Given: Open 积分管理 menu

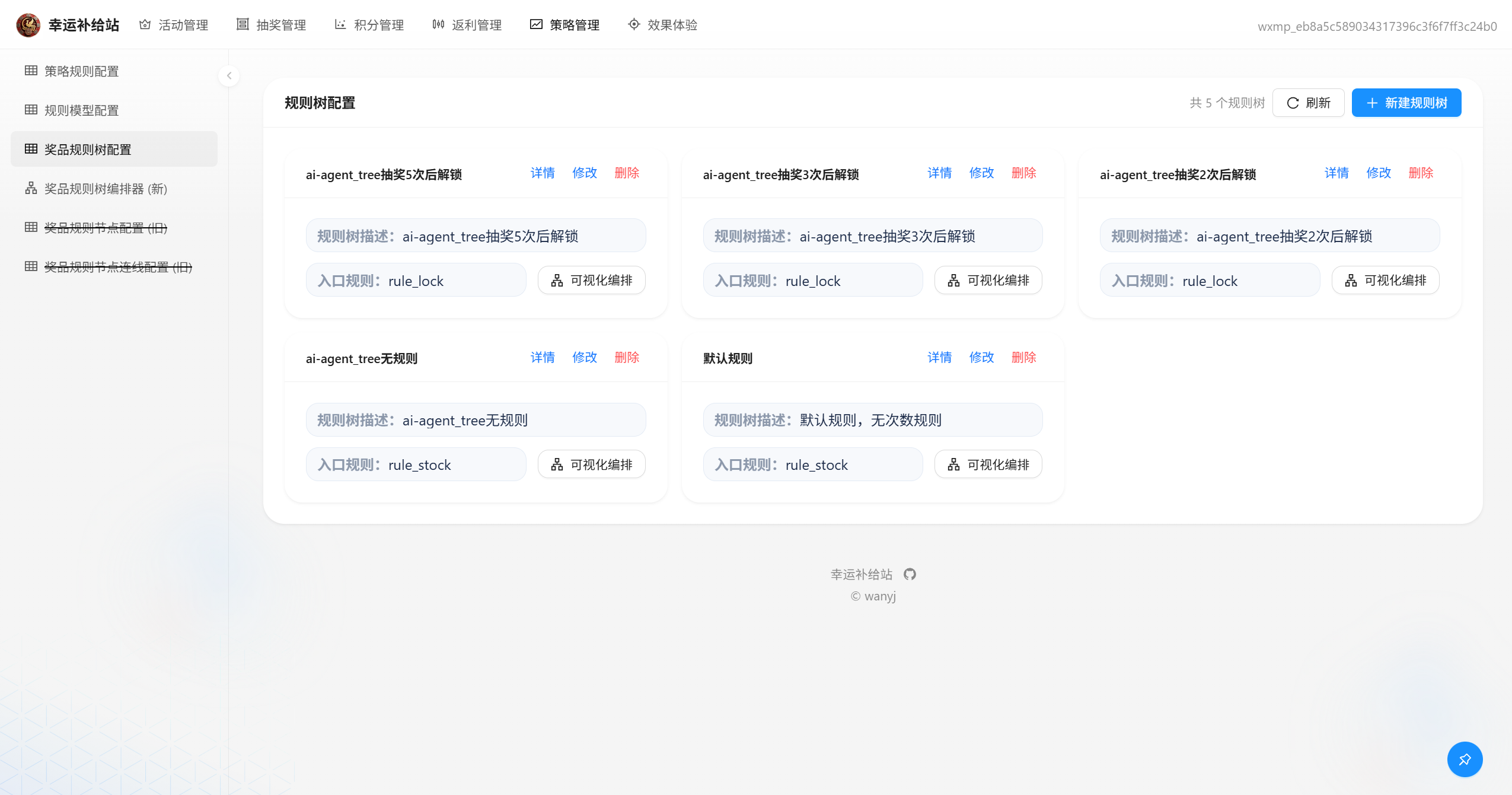Looking at the screenshot, I should (369, 25).
